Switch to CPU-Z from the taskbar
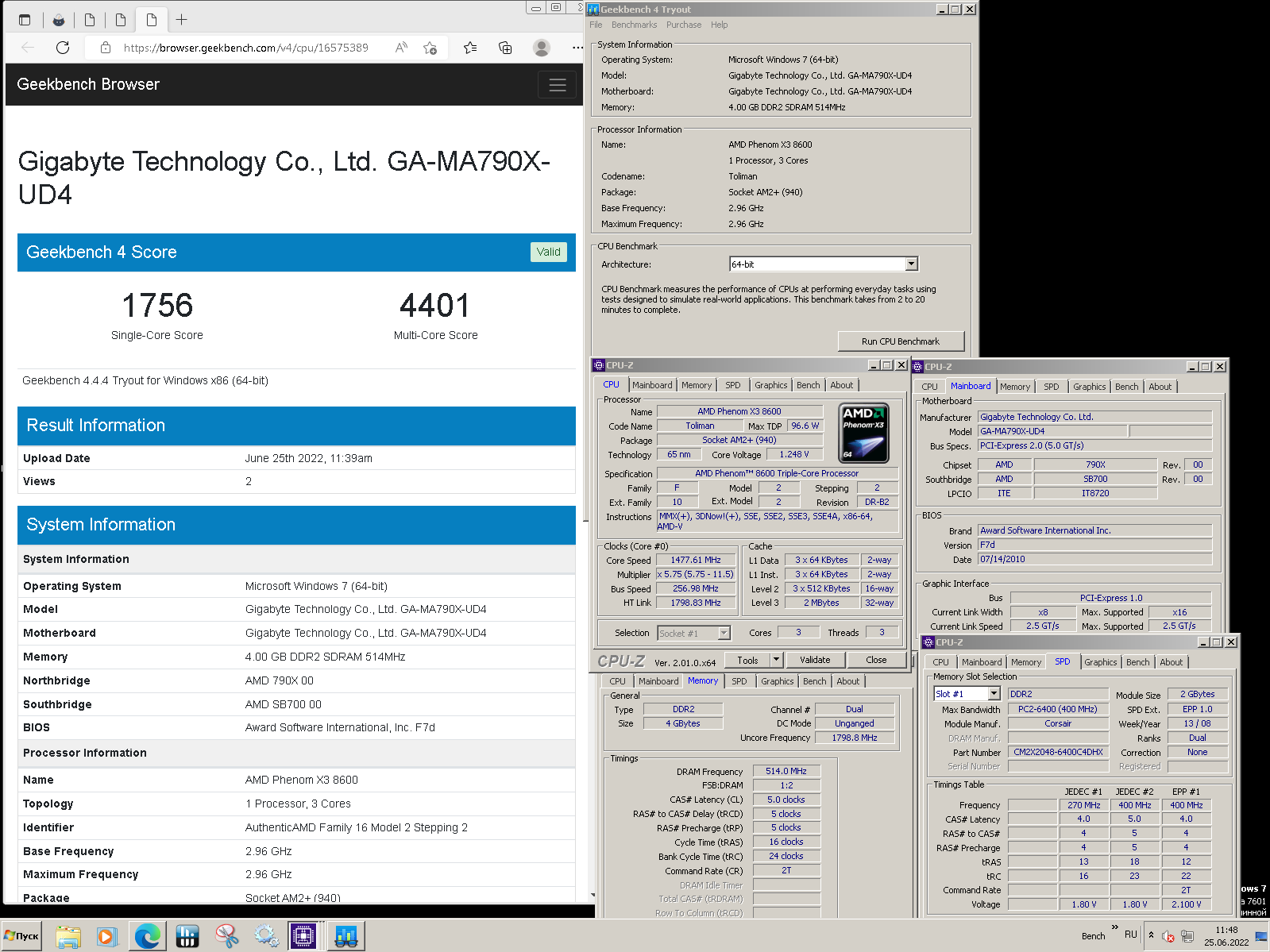Viewport: 1270px width, 952px height. click(303, 937)
